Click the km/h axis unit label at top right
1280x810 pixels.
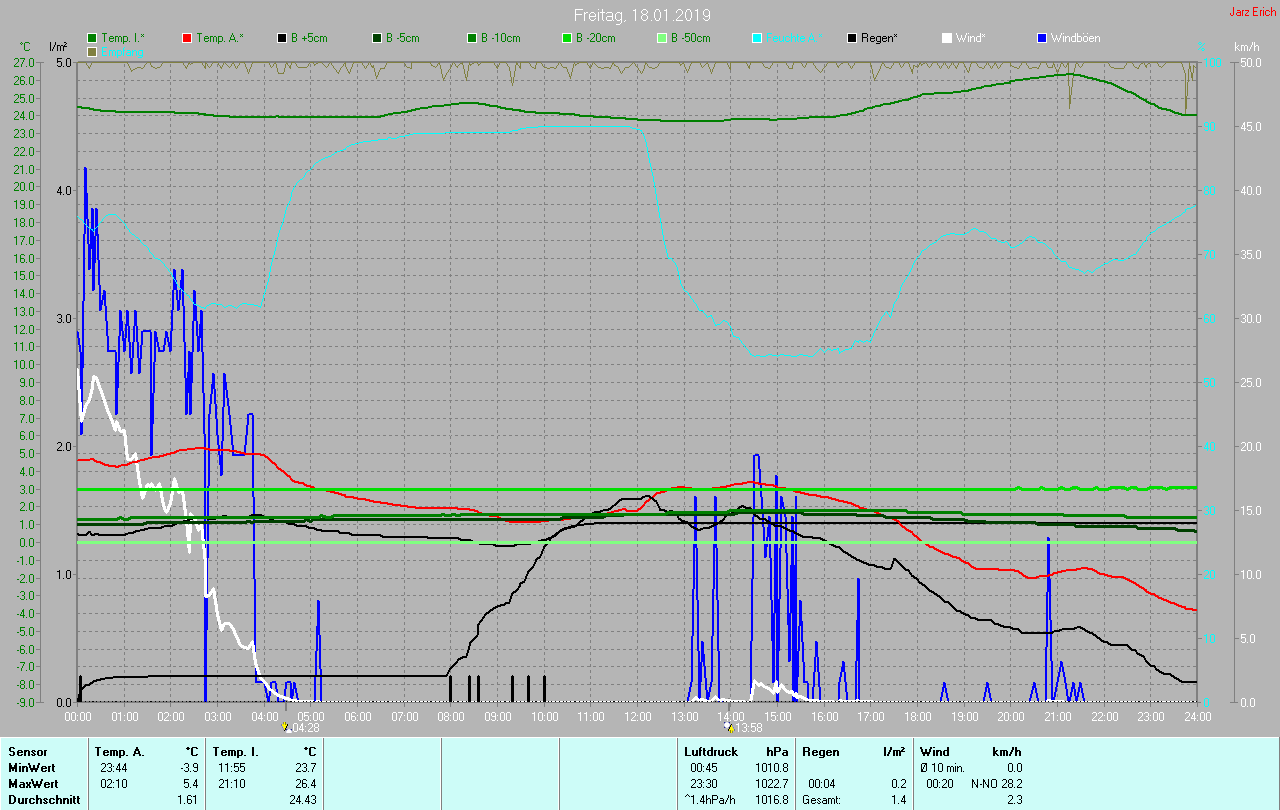click(x=1246, y=47)
